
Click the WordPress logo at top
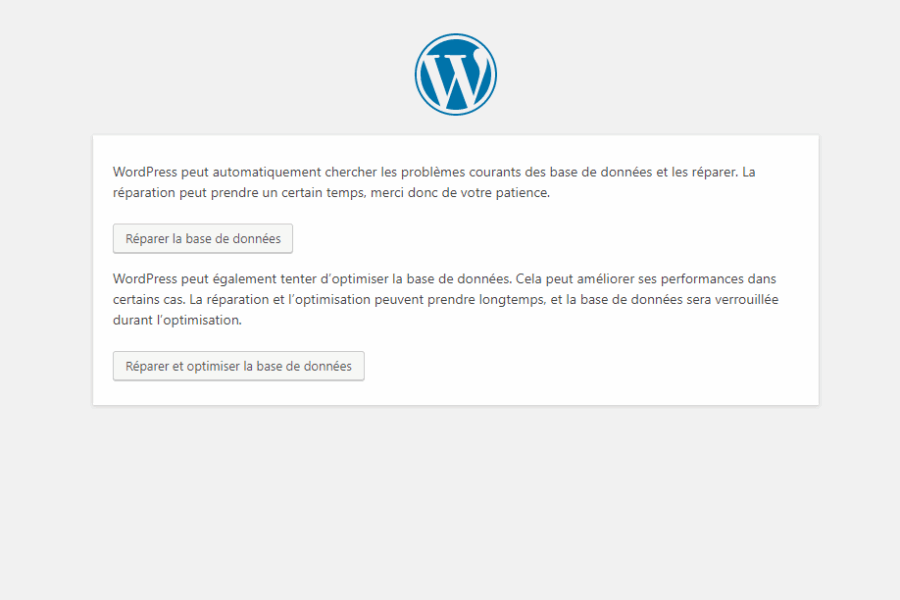pyautogui.click(x=456, y=75)
